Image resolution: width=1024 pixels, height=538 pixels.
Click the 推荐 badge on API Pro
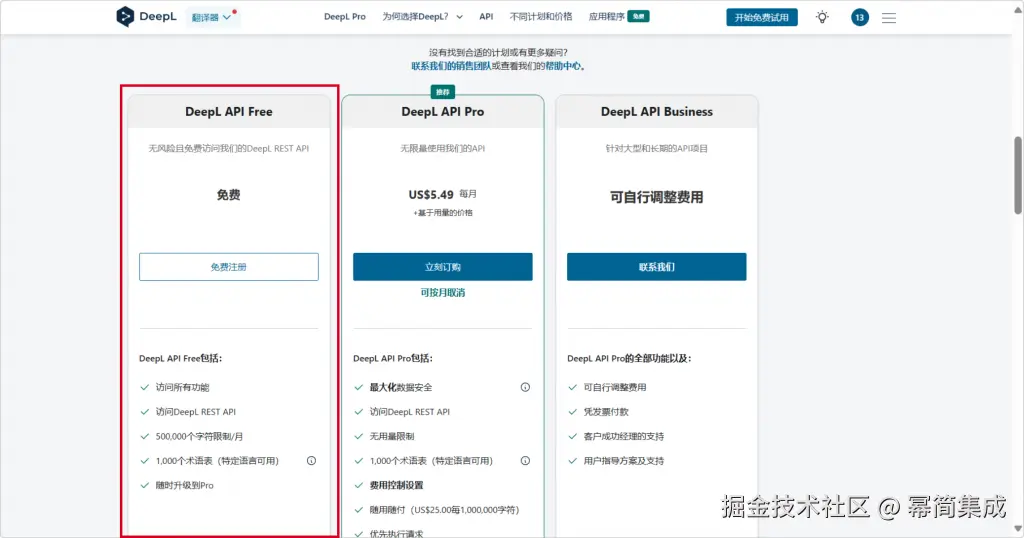click(443, 92)
